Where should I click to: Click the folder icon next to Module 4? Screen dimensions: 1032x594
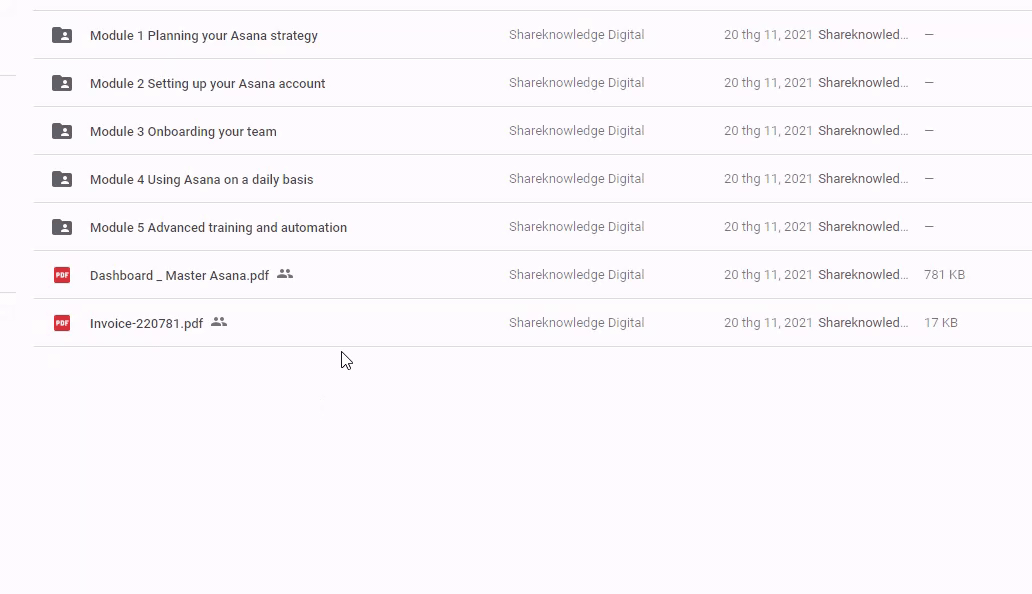click(62, 179)
